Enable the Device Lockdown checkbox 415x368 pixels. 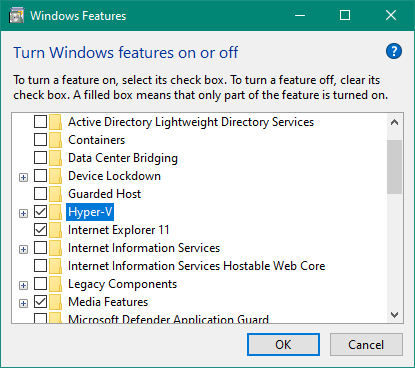pos(41,176)
